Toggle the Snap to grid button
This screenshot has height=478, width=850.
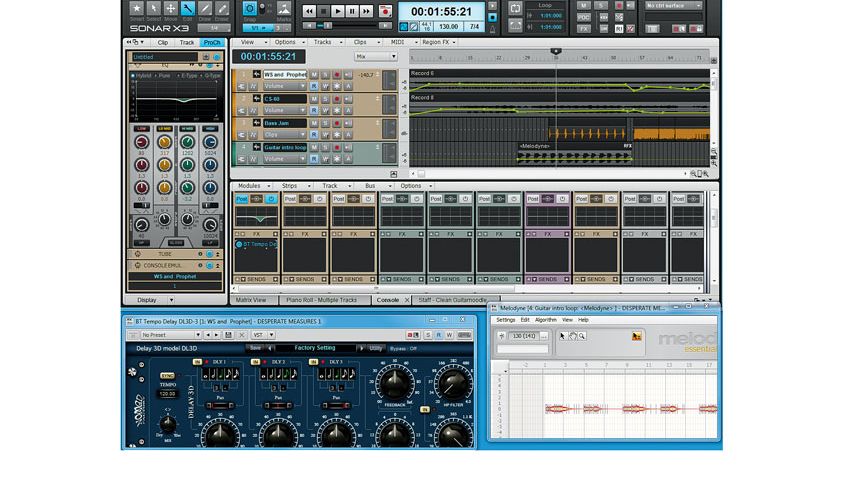coord(249,9)
